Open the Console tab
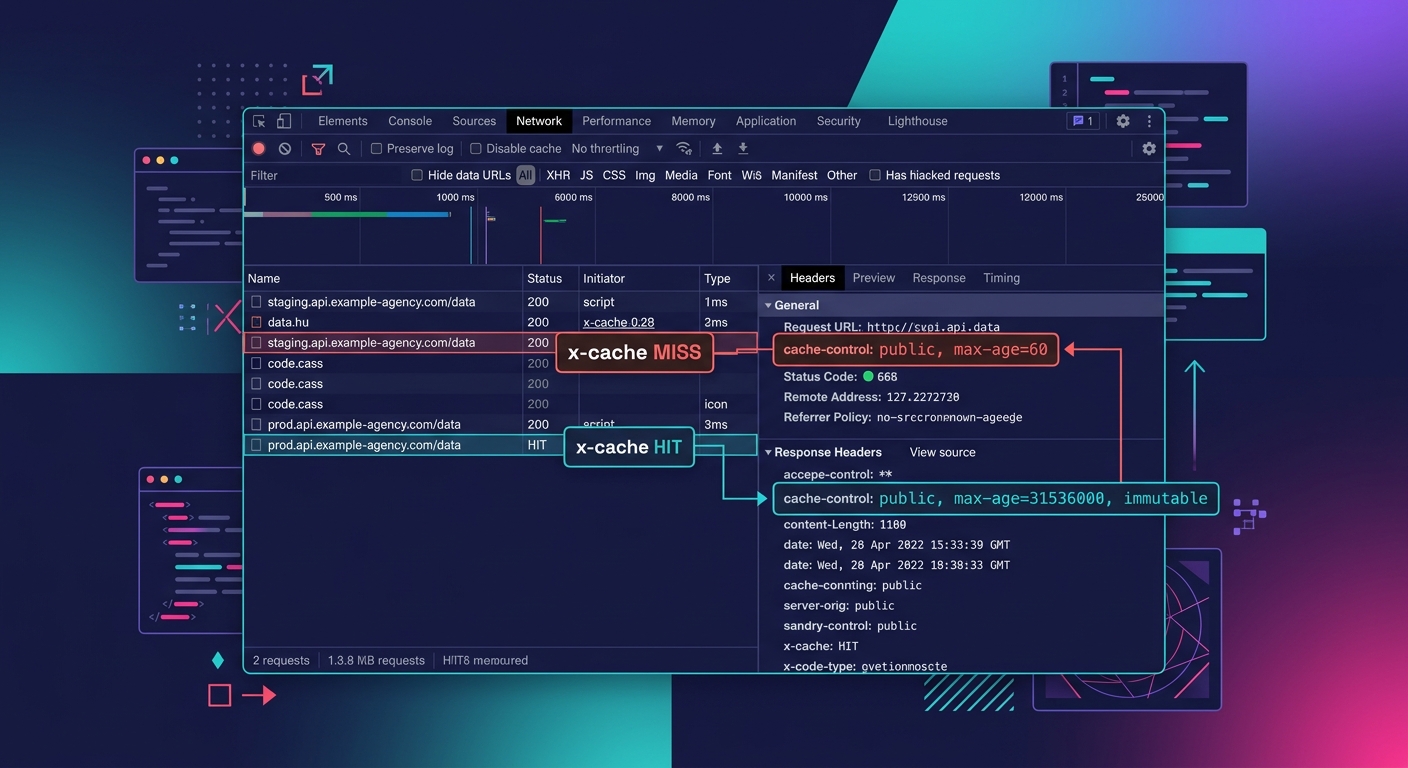The image size is (1408, 768). click(410, 121)
